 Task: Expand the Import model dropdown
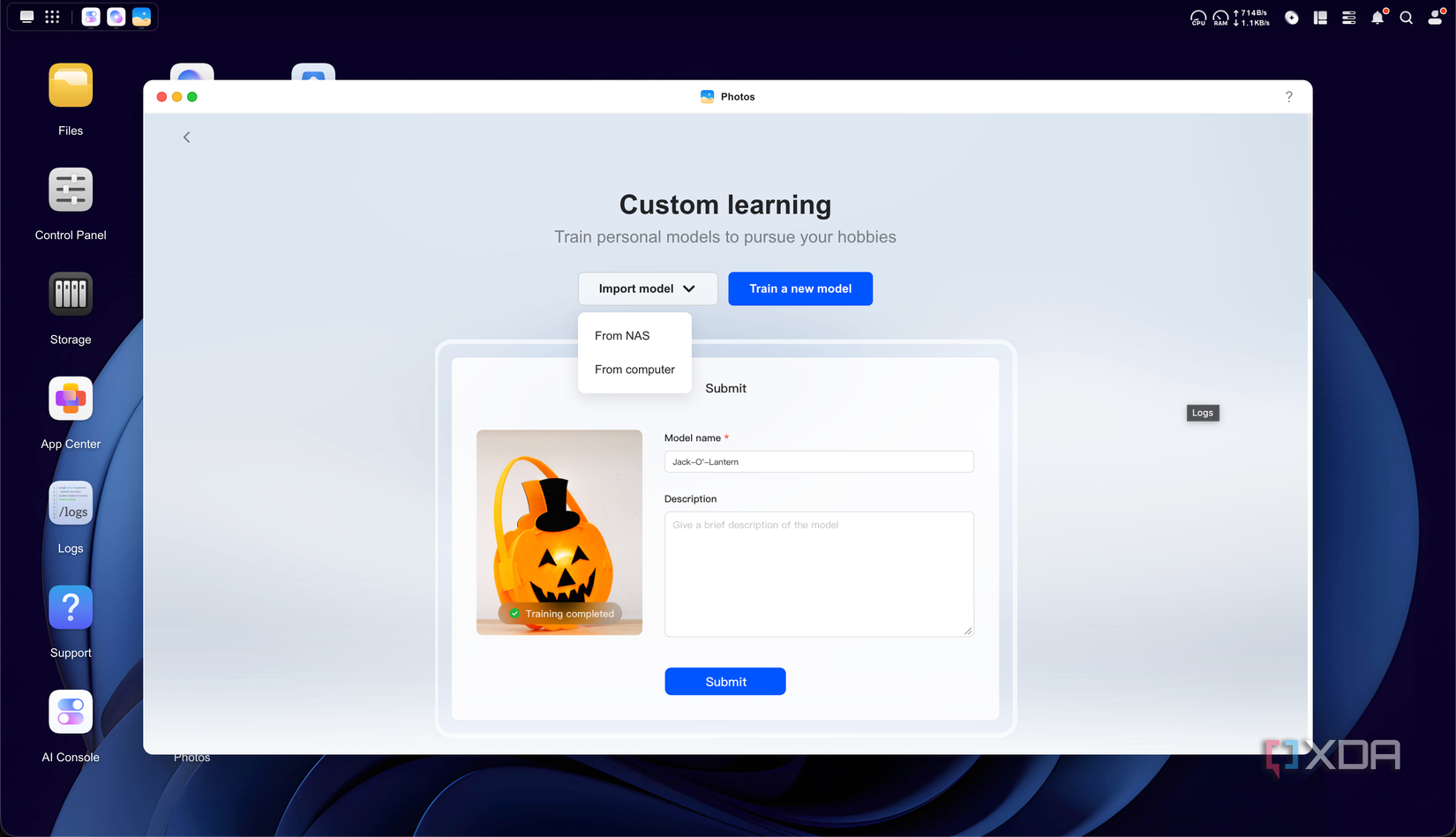(648, 288)
